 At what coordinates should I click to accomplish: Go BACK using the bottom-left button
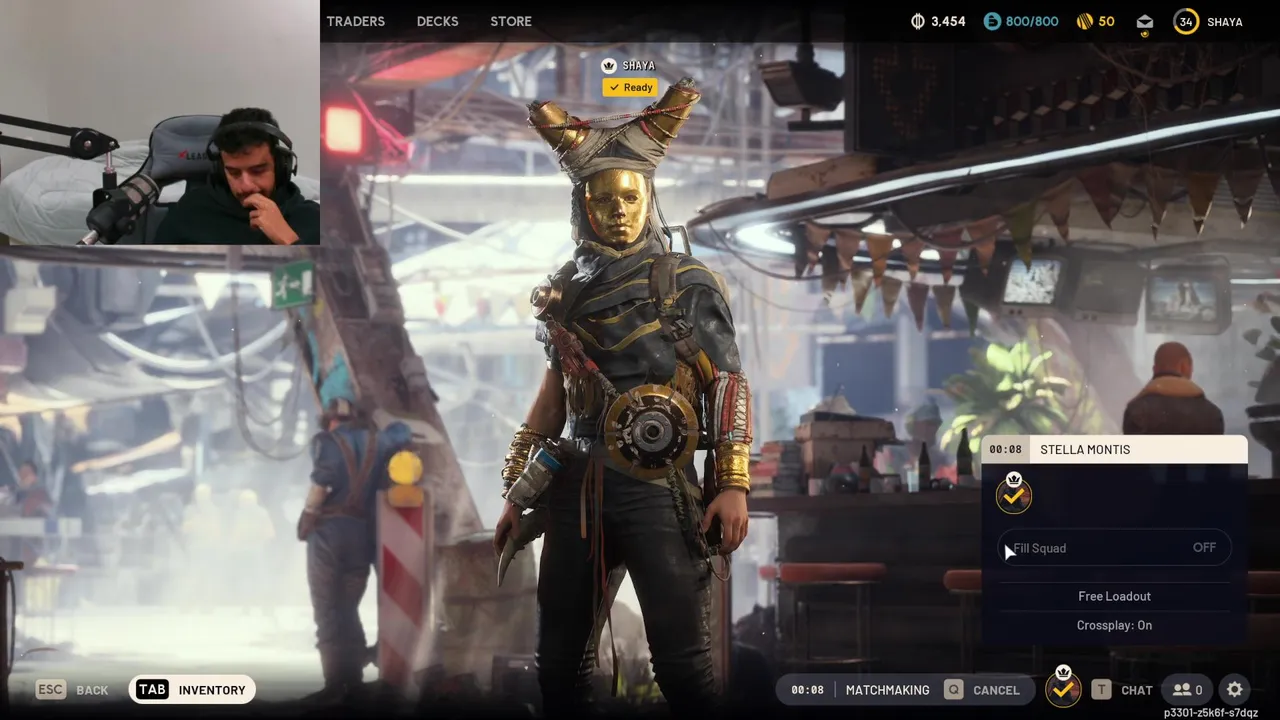72,690
